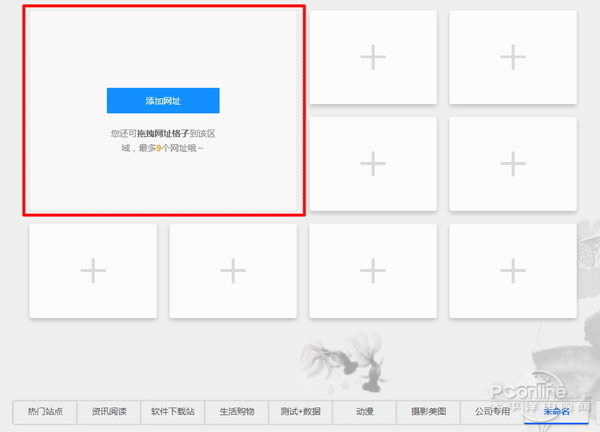Viewport: 600px width, 432px height.
Task: Switch to the 动漫 tab
Action: (365, 412)
